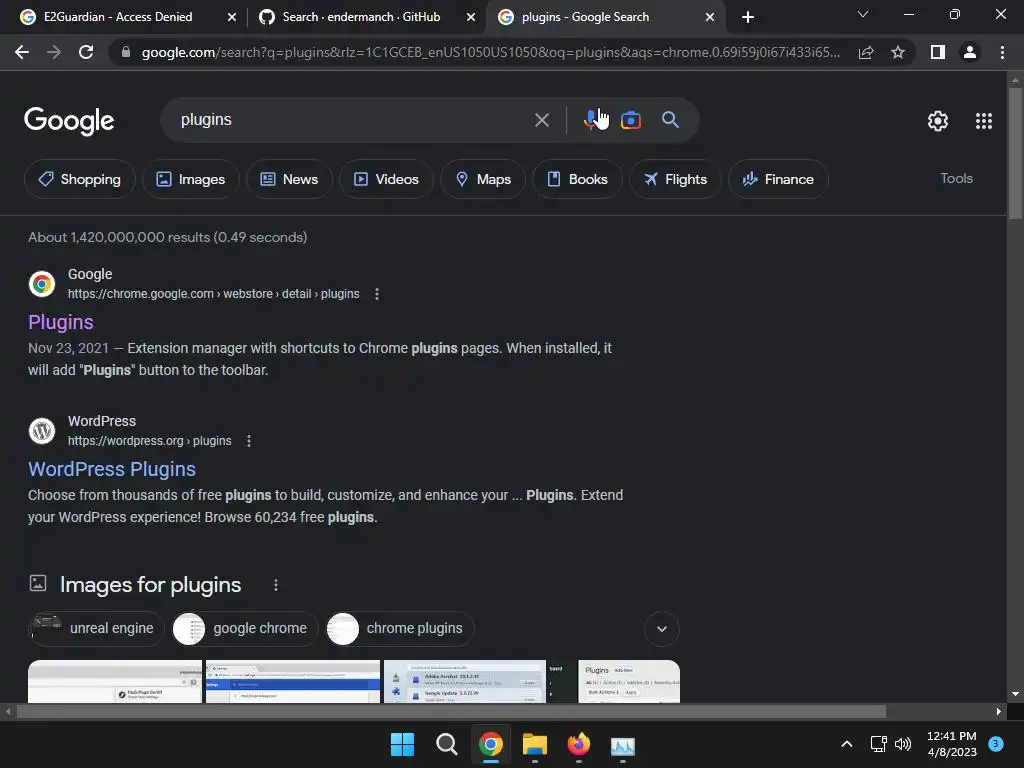Open the more options for Chrome webstore result
The image size is (1024, 768).
377,294
